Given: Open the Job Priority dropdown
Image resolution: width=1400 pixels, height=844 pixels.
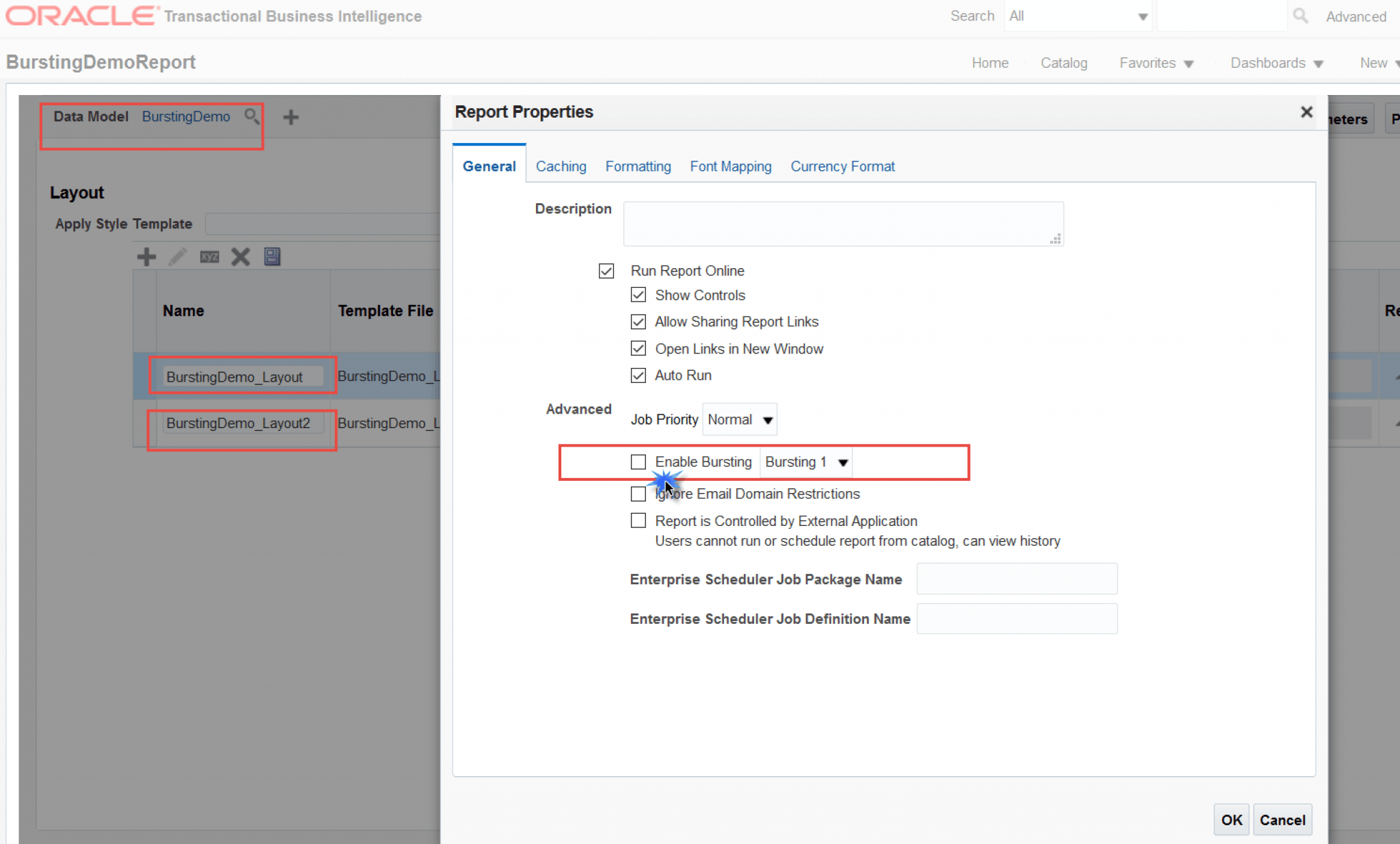Looking at the screenshot, I should point(739,419).
